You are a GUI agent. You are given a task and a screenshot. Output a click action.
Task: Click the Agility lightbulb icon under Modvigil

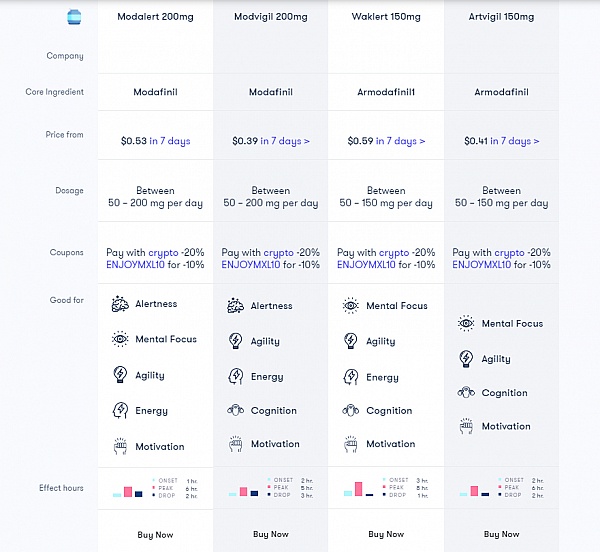[235, 341]
